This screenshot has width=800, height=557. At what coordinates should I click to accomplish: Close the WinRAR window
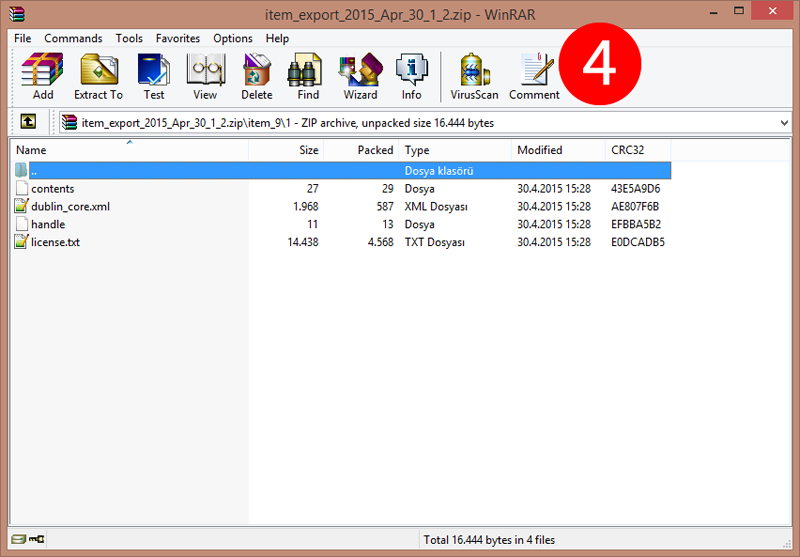(x=772, y=11)
